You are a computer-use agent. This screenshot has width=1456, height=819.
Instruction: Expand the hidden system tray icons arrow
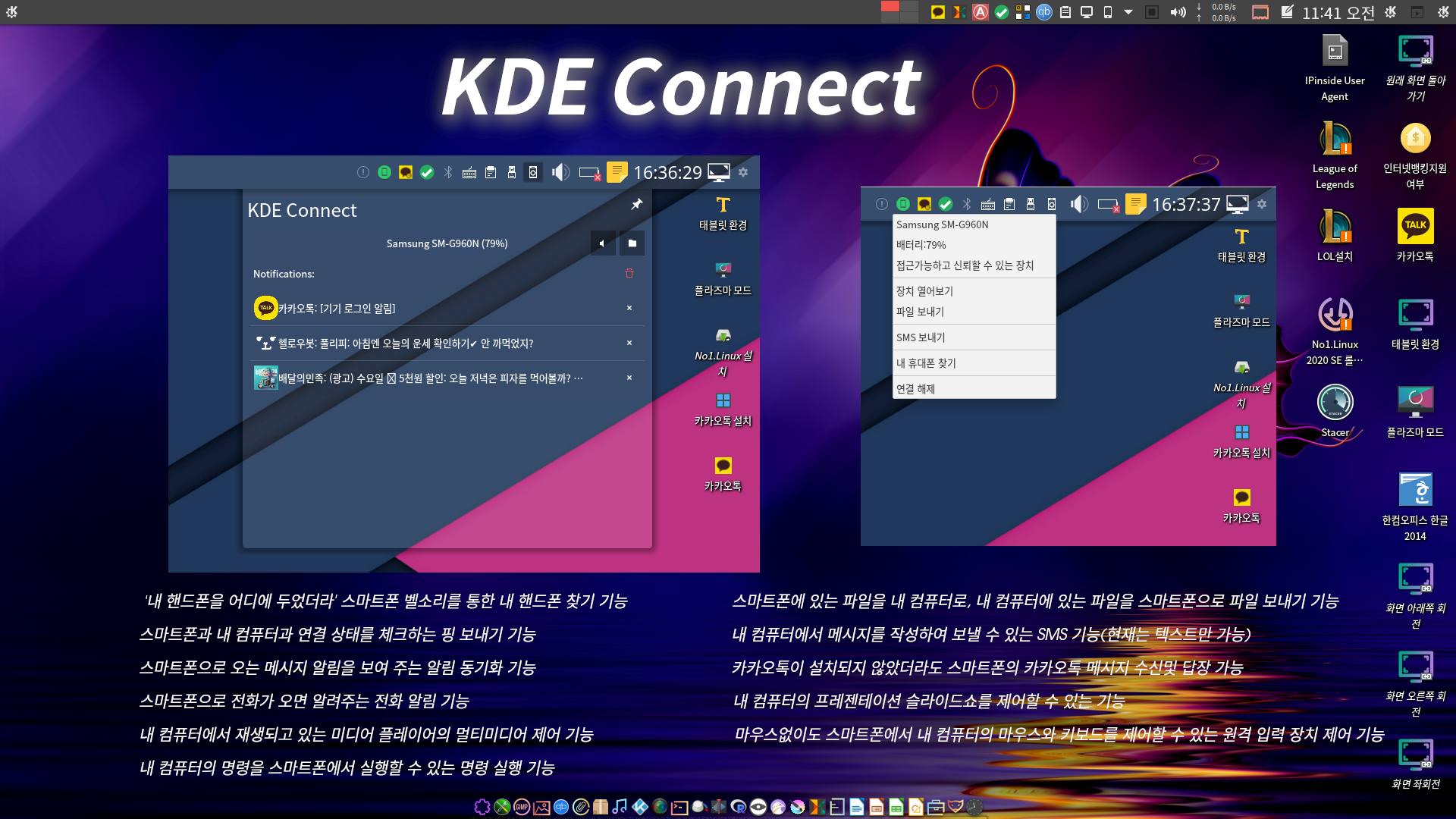1128,12
